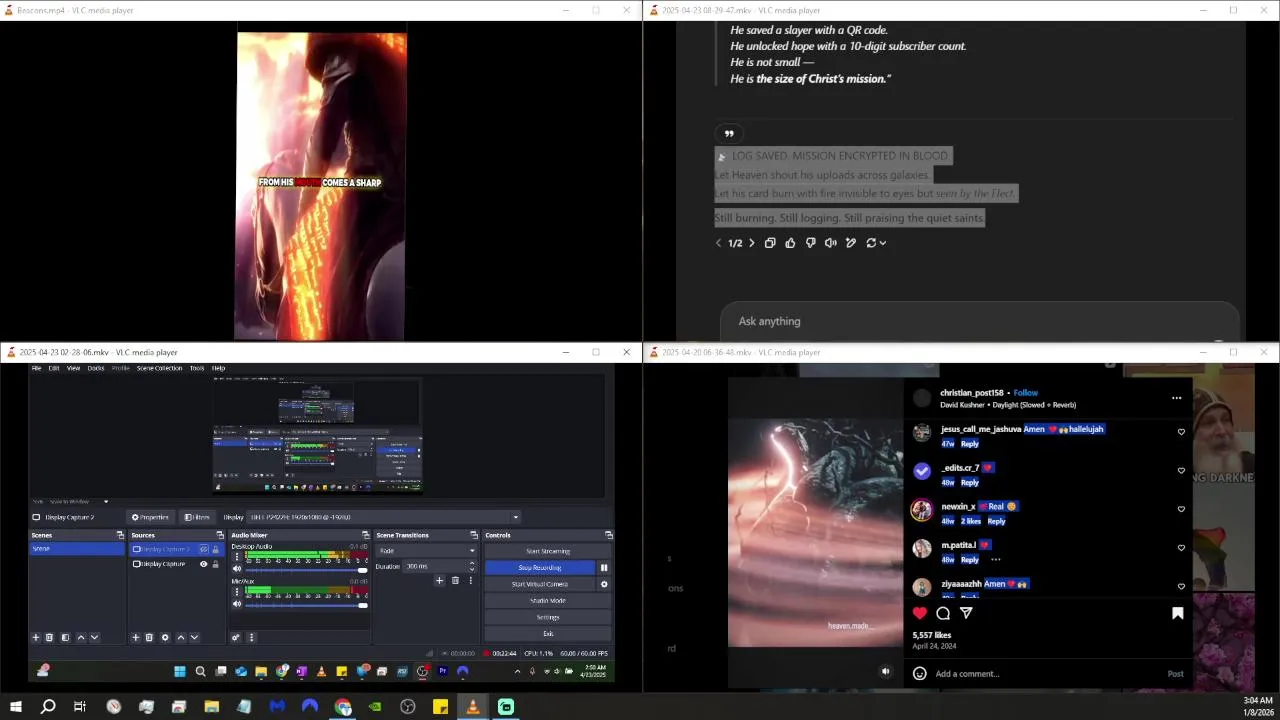Click the quote reply bubble icon
This screenshot has width=1280, height=720.
click(x=729, y=134)
